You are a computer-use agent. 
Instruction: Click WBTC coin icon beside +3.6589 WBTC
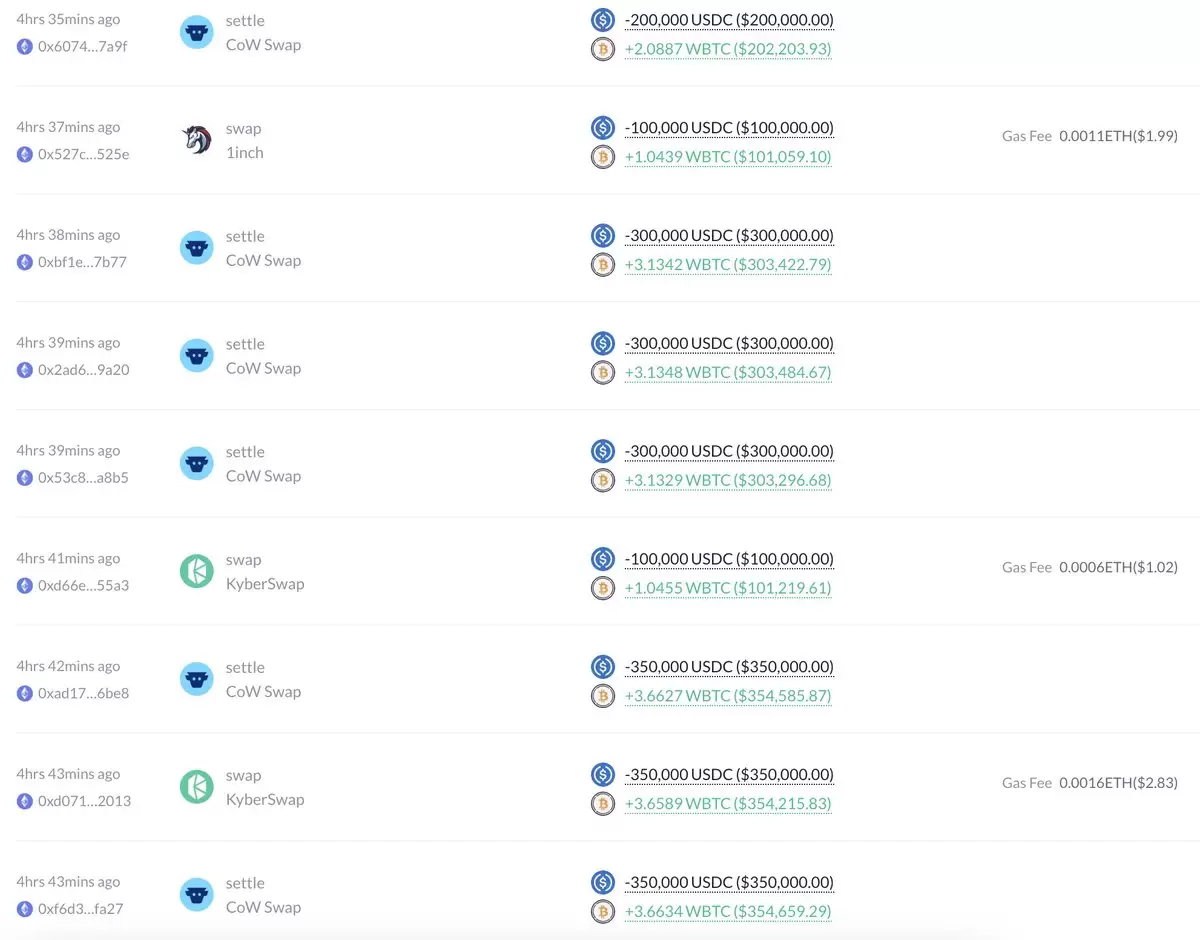click(x=602, y=805)
